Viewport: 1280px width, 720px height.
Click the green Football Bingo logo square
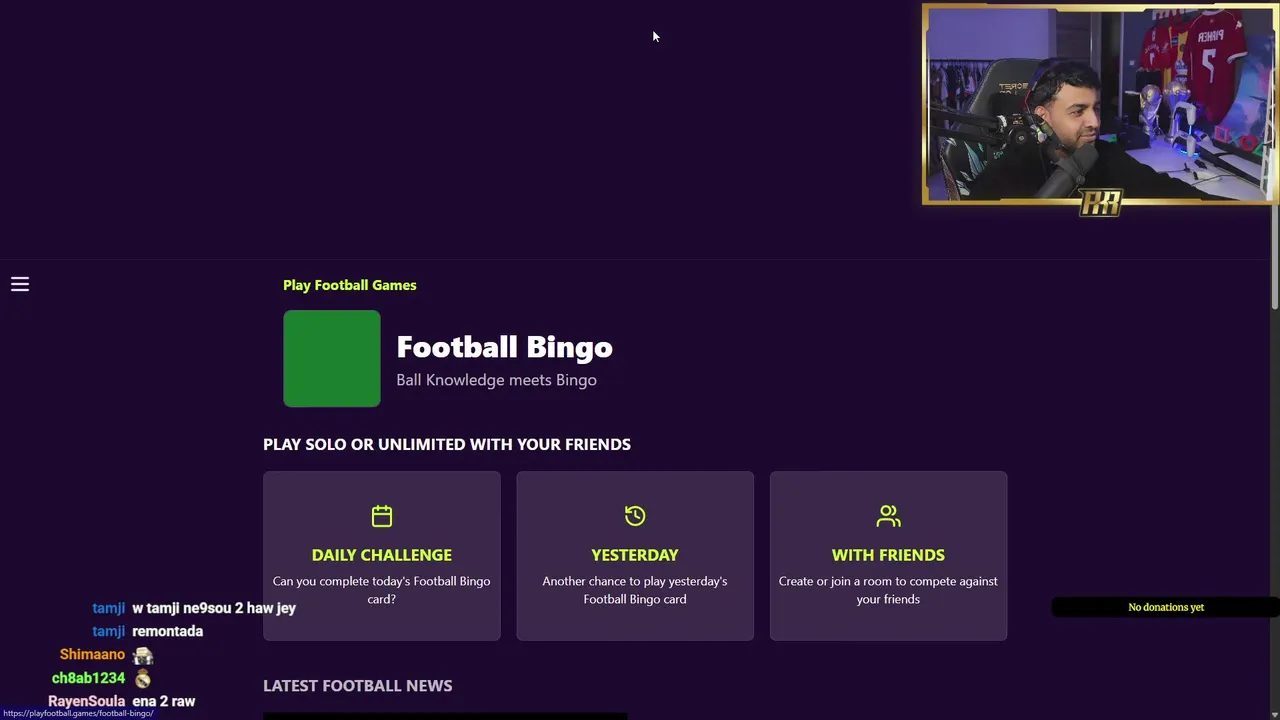click(332, 359)
